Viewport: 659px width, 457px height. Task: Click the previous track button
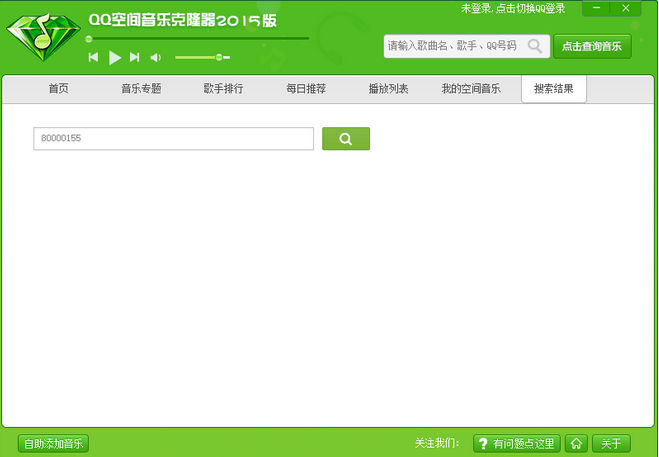pos(93,57)
